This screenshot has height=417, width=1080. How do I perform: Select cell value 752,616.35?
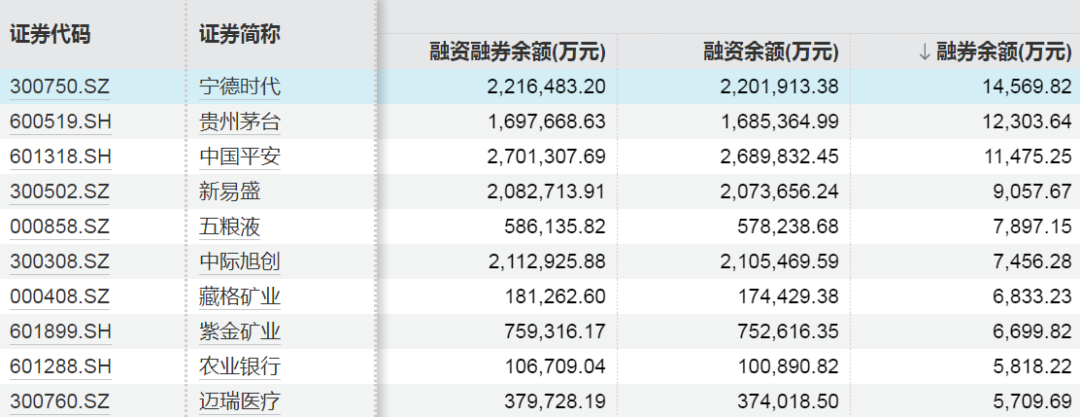[x=788, y=332]
